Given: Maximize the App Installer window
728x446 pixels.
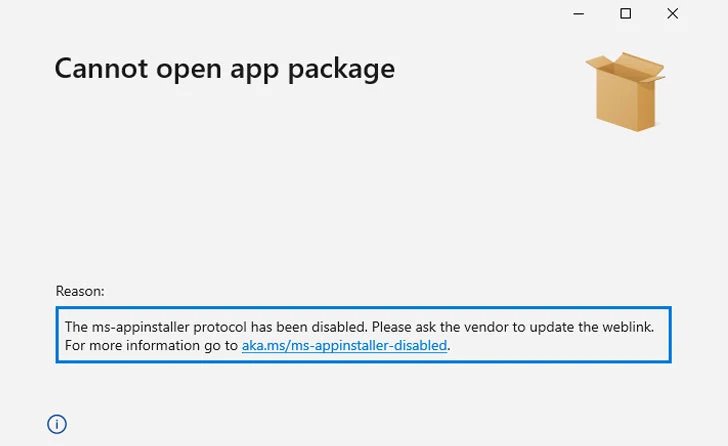Looking at the screenshot, I should point(625,13).
